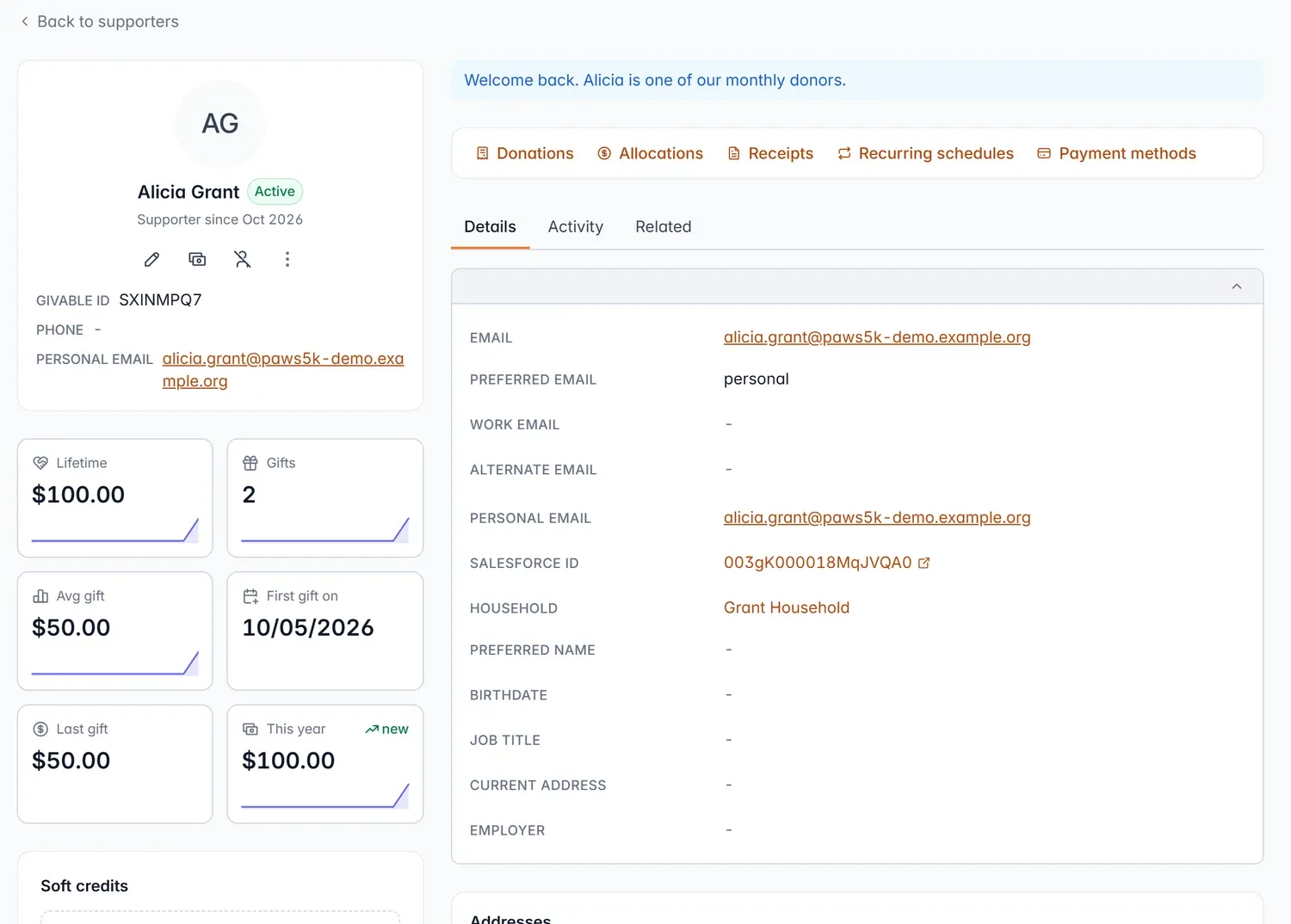Viewport: 1291px width, 924px height.
Task: Open the Allocations section
Action: pyautogui.click(x=651, y=153)
